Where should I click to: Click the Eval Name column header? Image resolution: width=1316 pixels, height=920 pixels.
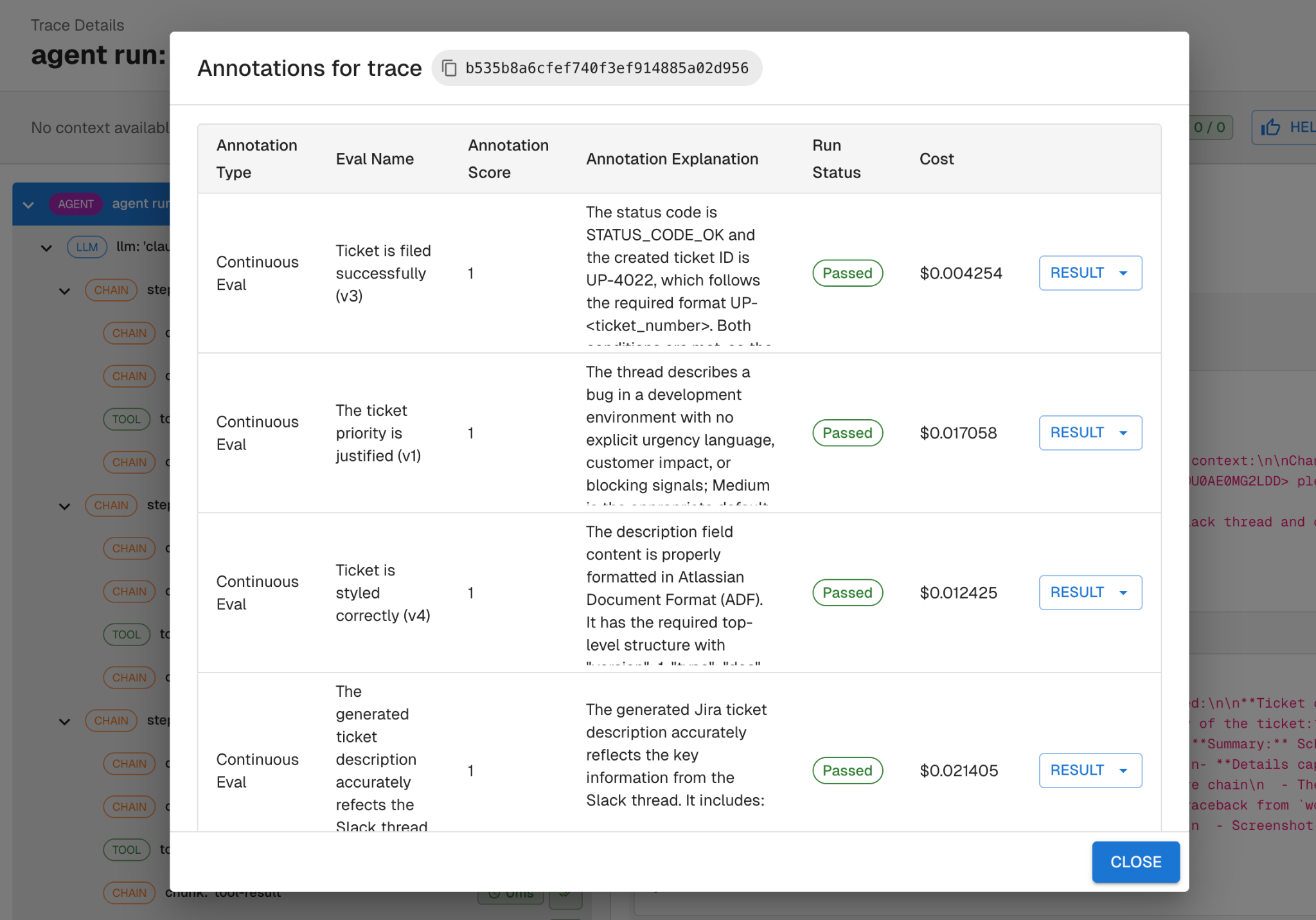click(375, 159)
